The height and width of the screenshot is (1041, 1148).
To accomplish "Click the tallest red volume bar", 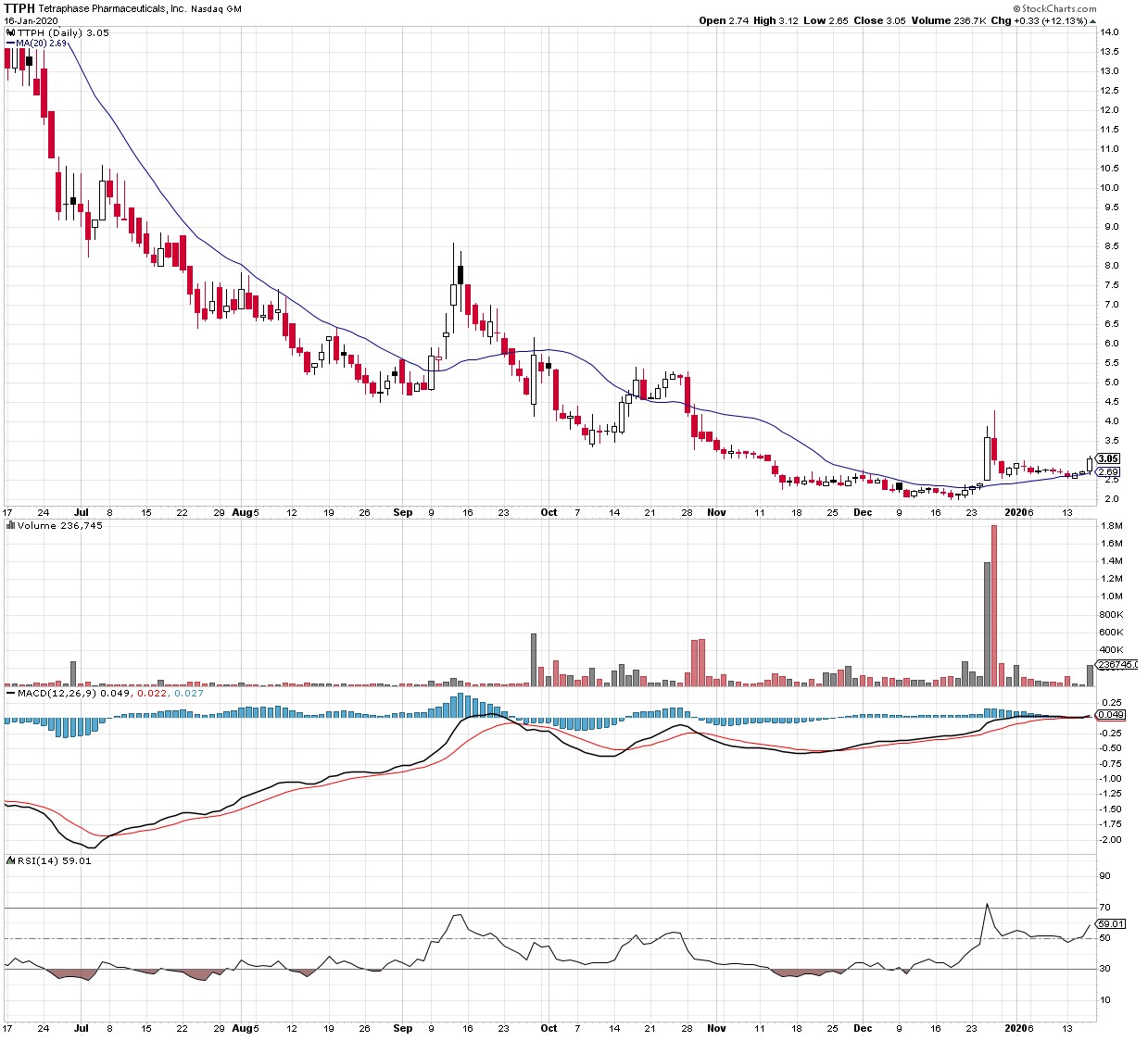I will 994,605.
